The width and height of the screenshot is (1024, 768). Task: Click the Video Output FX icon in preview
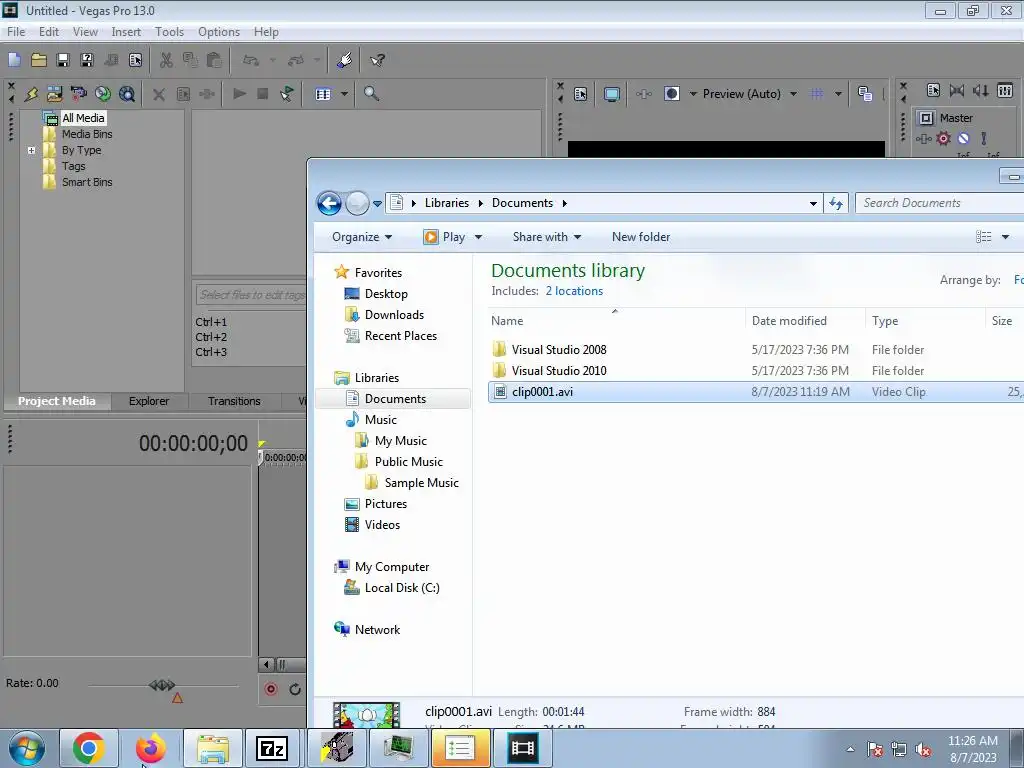click(643, 94)
